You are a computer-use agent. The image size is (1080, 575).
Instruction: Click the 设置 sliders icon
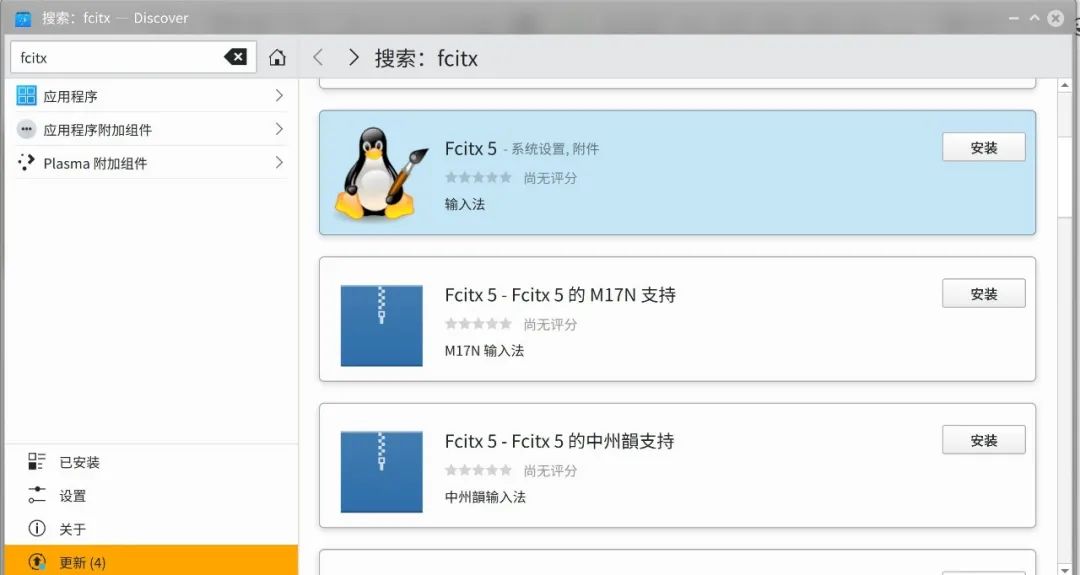tap(37, 494)
